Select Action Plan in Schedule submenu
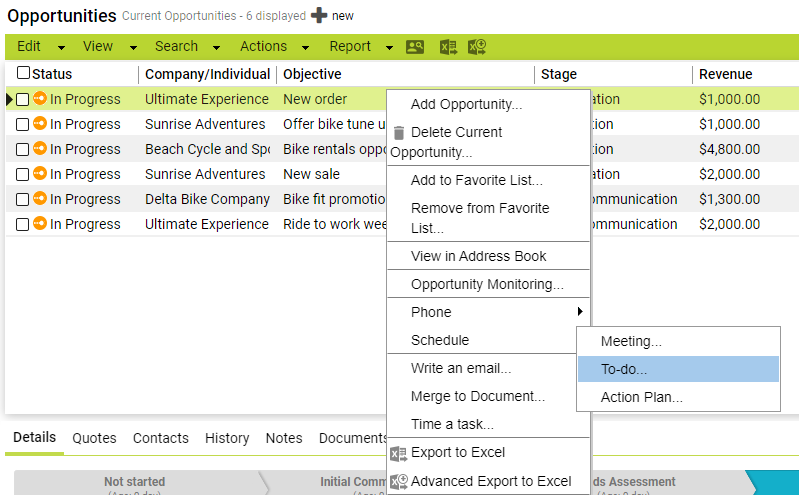 [x=678, y=397]
